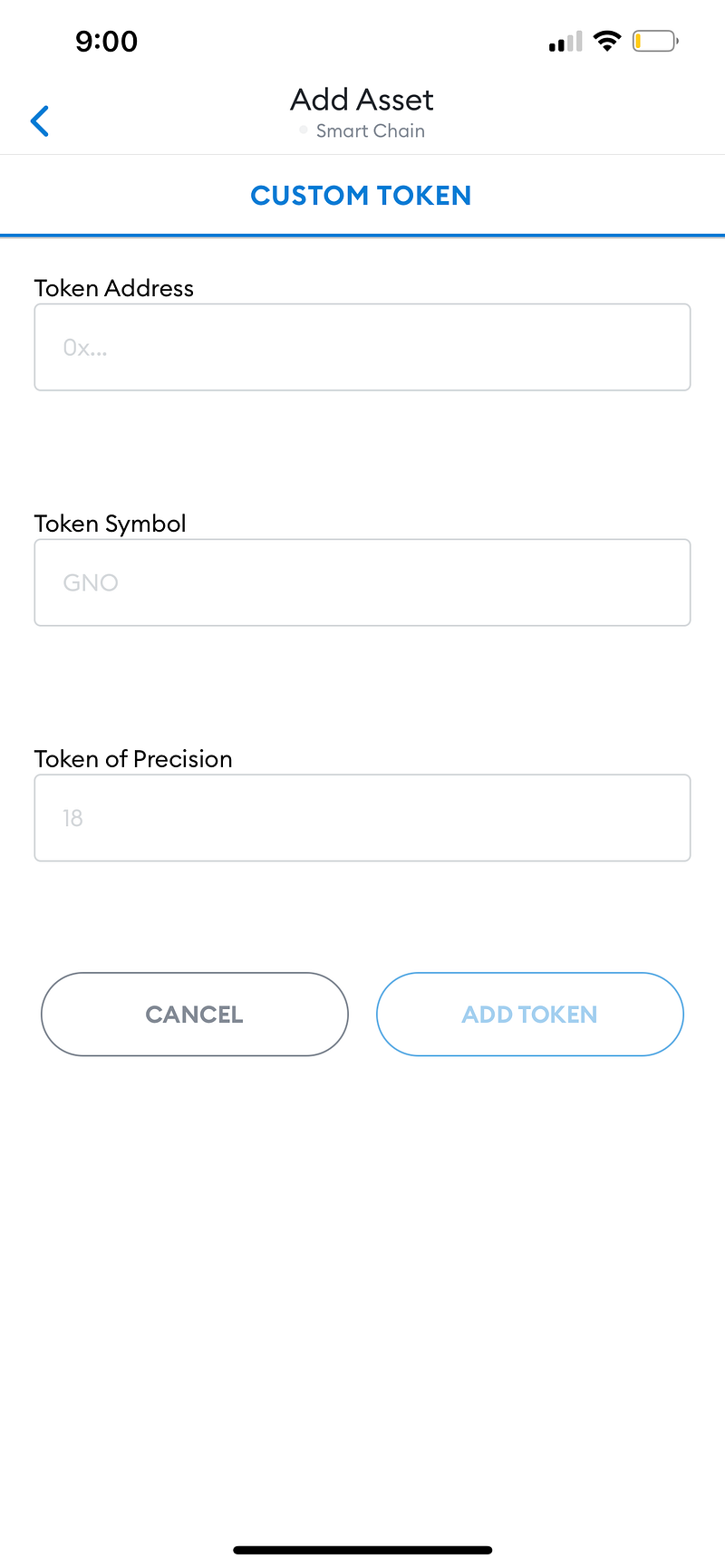
Task: Click the 0x... placeholder text
Action: pos(85,348)
